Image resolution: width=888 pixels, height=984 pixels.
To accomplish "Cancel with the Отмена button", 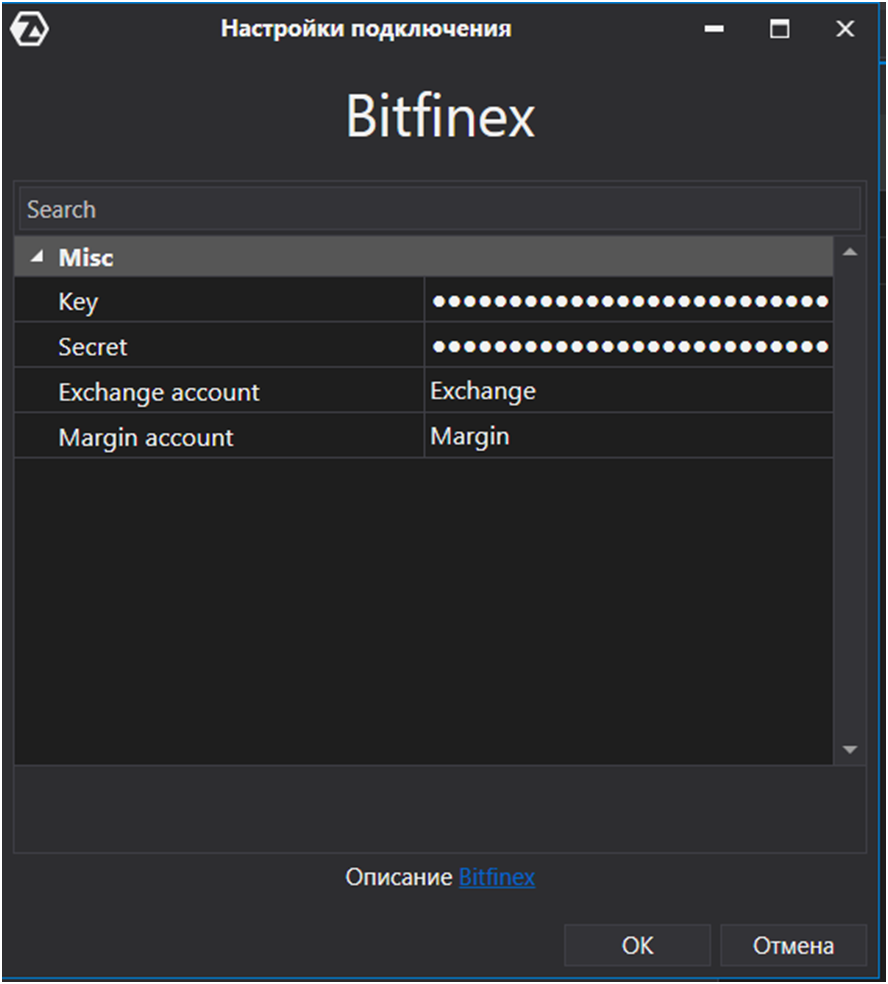I will [793, 945].
